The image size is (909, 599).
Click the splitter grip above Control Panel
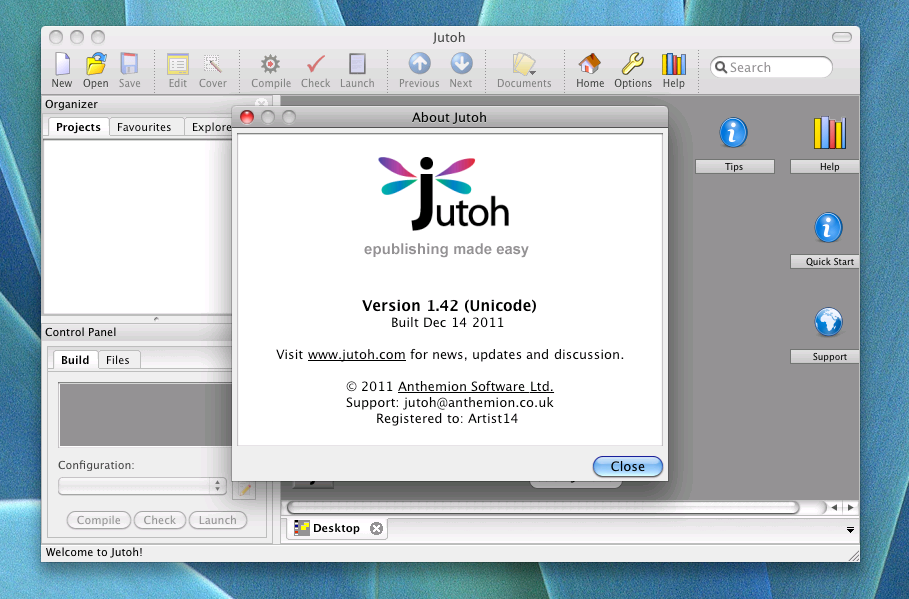(x=156, y=319)
